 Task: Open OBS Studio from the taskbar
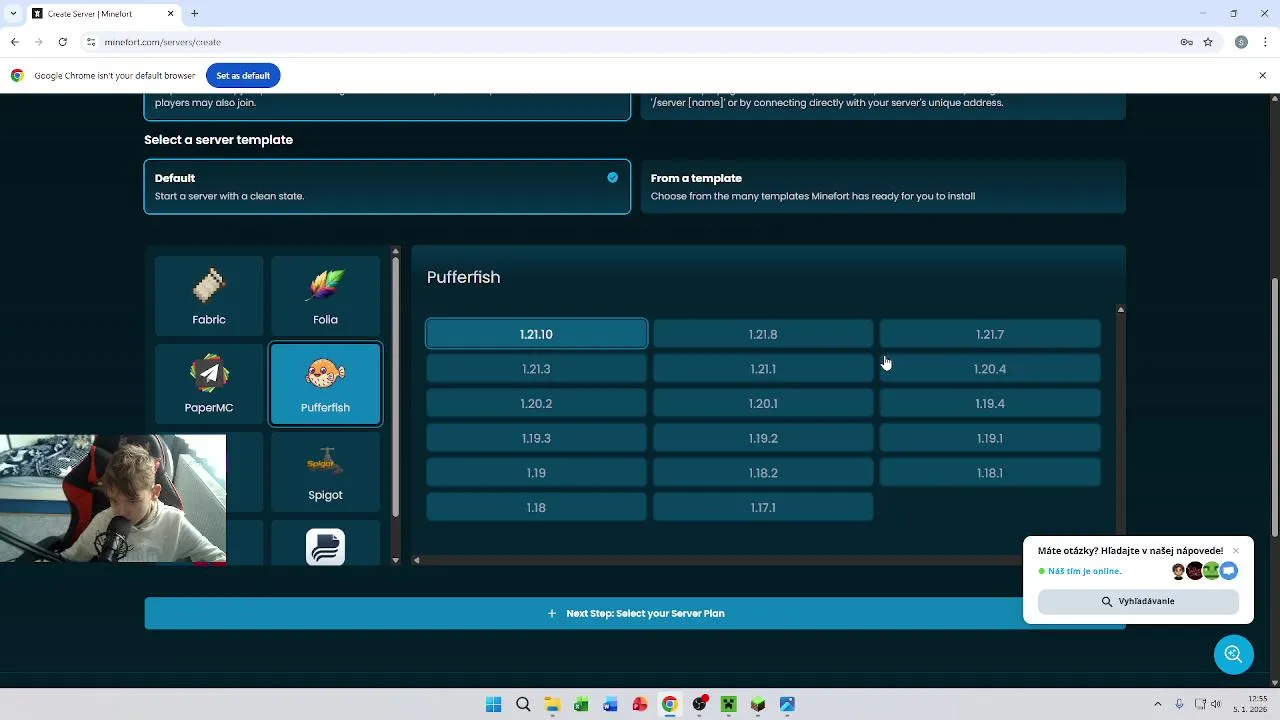point(699,704)
